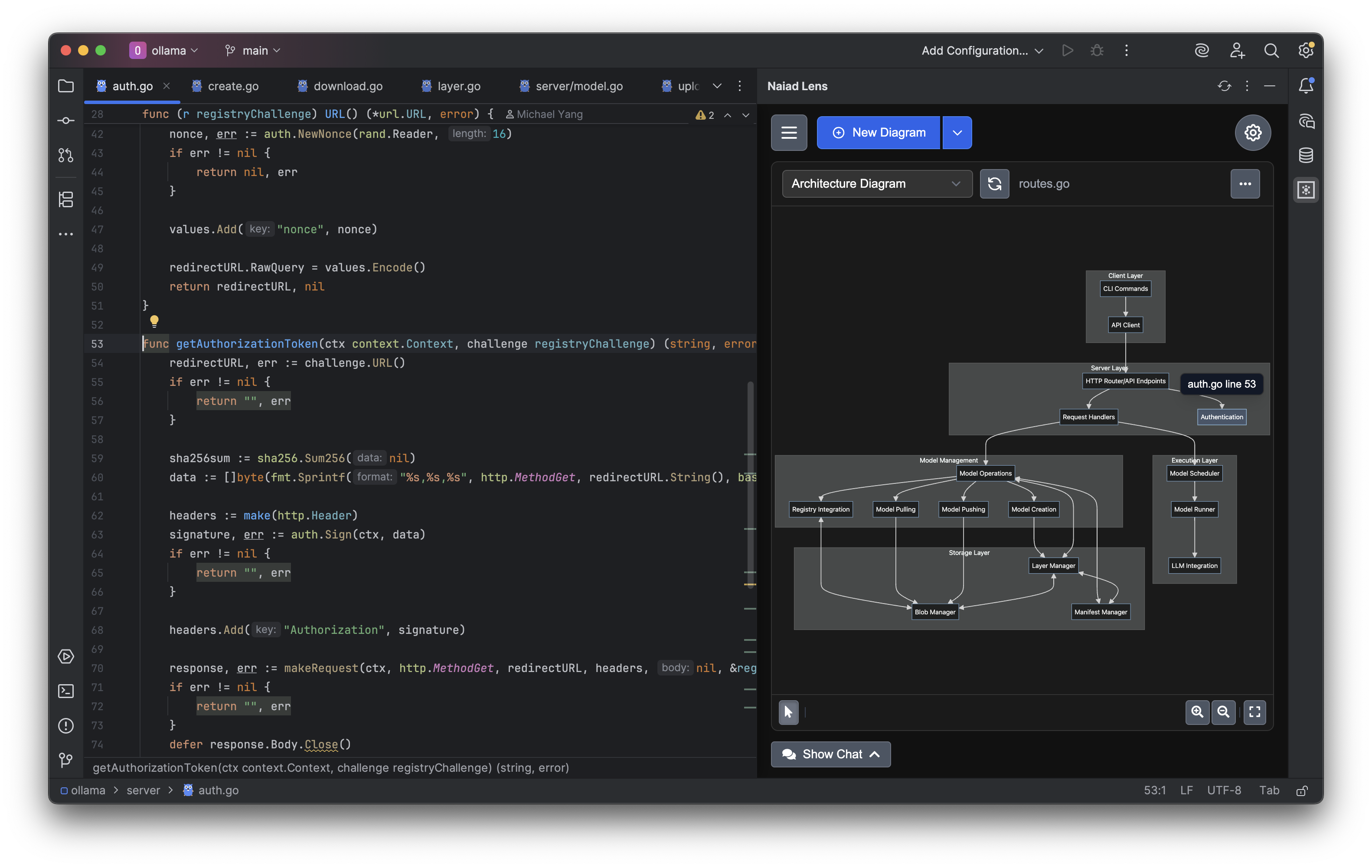Expand the hidden editor tabs chevron

pyautogui.click(x=717, y=86)
